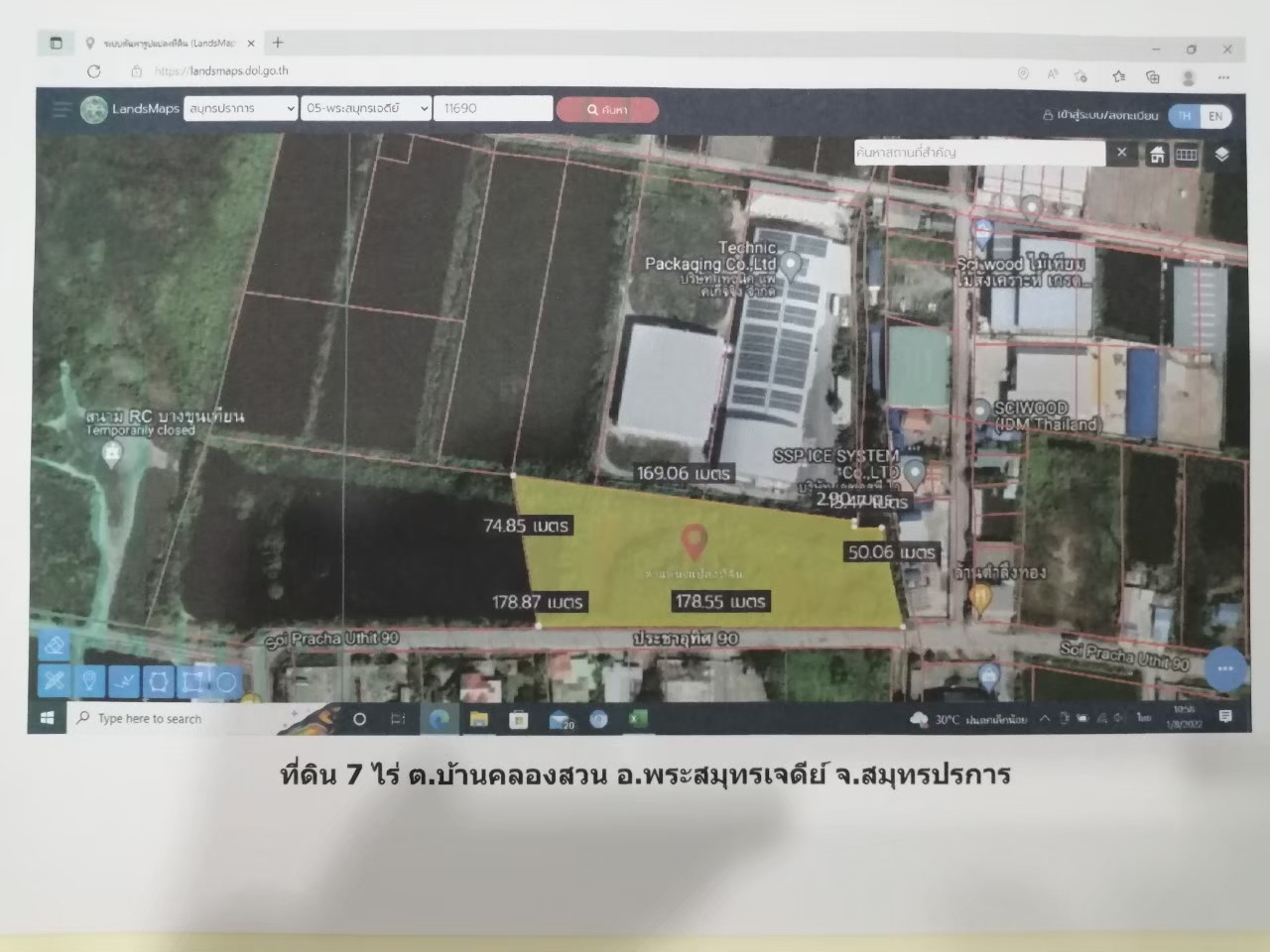The width and height of the screenshot is (1270, 952).
Task: Click the Temporarily closed text
Action: pos(141,430)
